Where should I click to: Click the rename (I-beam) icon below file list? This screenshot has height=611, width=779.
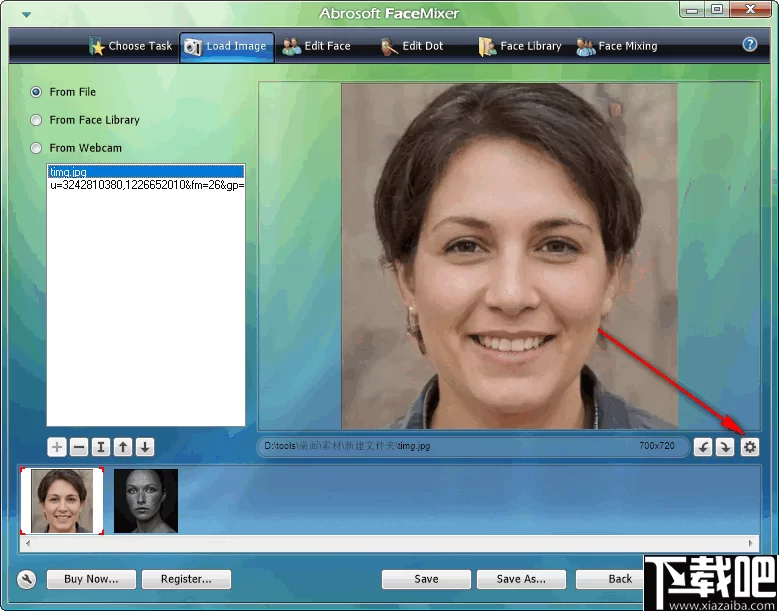click(101, 447)
